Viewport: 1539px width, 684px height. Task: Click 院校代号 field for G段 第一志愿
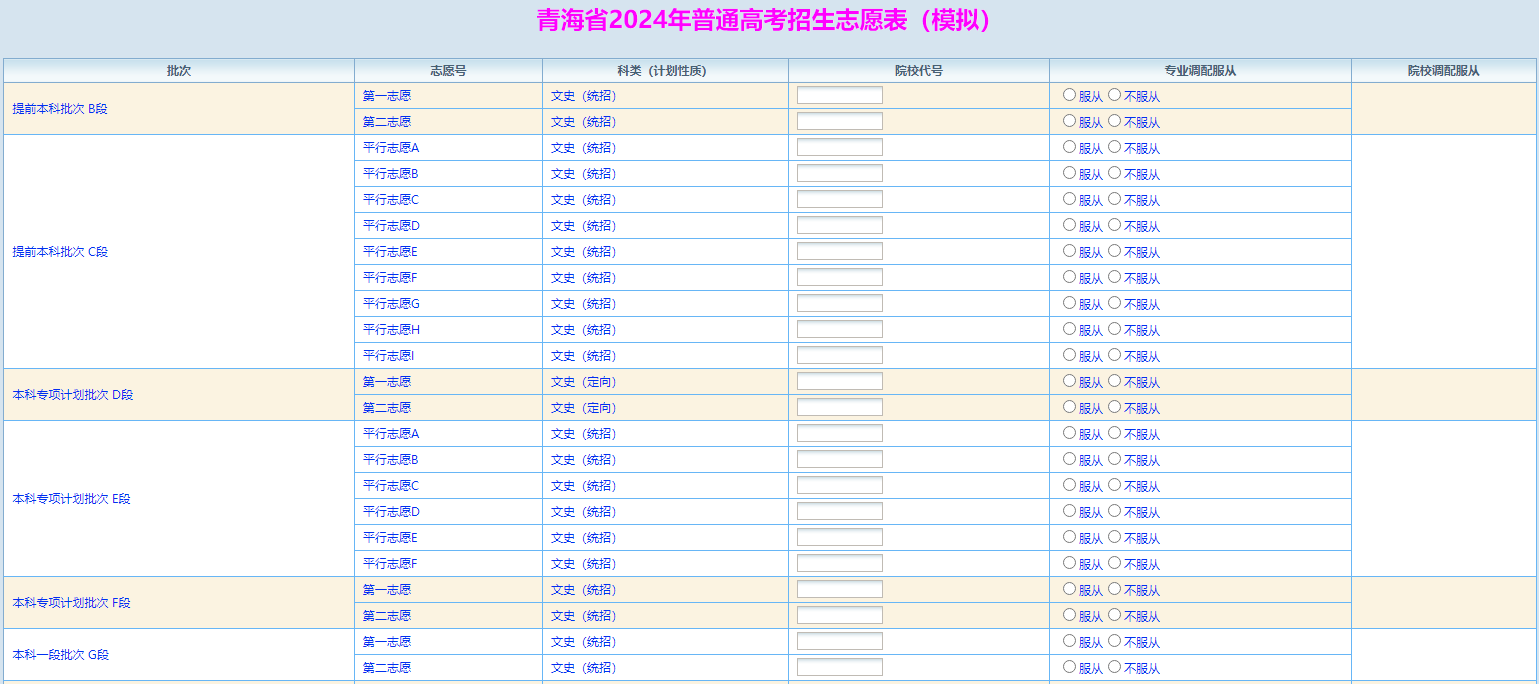[x=839, y=641]
